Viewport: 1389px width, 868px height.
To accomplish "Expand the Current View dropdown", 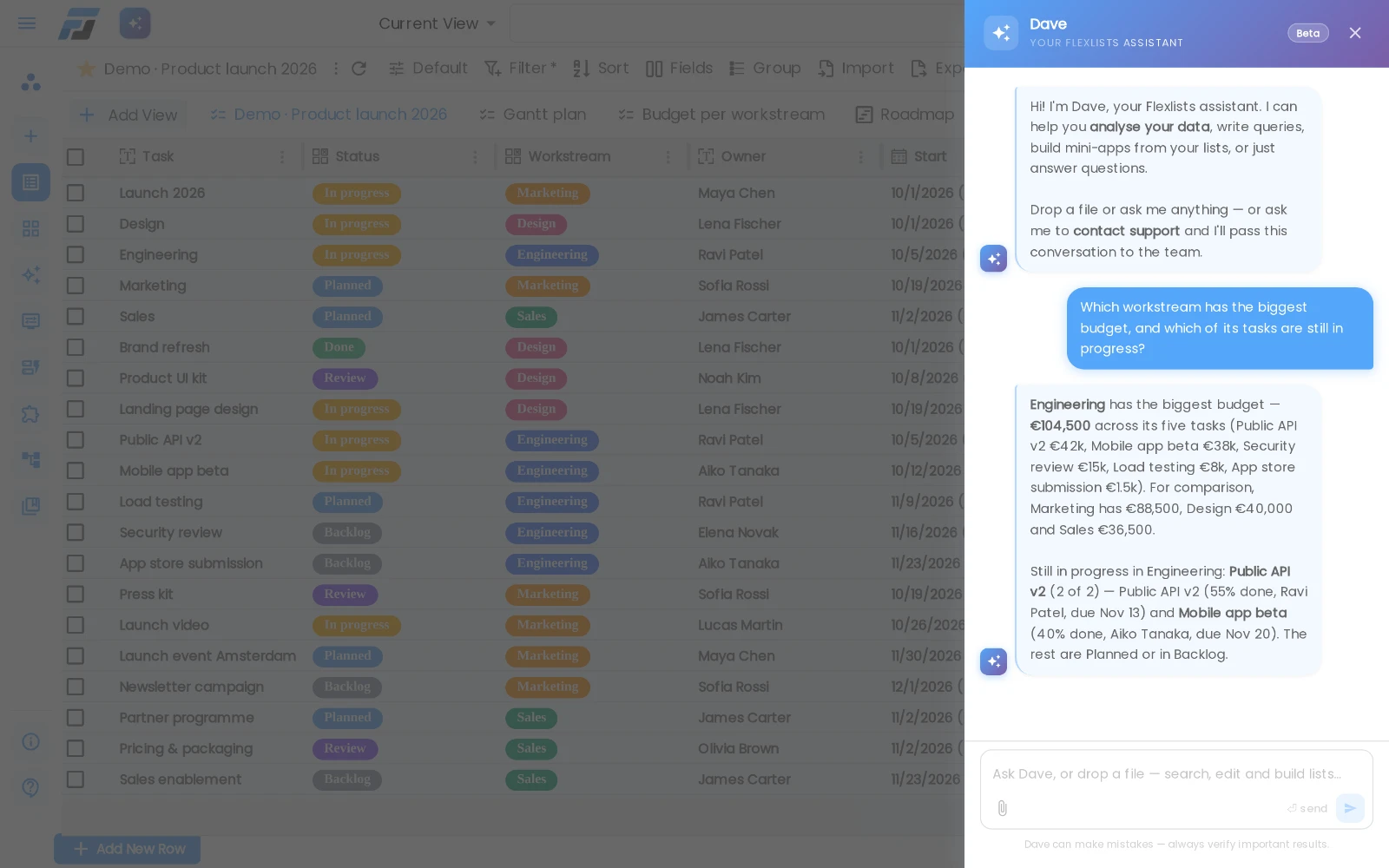I will click(x=438, y=23).
